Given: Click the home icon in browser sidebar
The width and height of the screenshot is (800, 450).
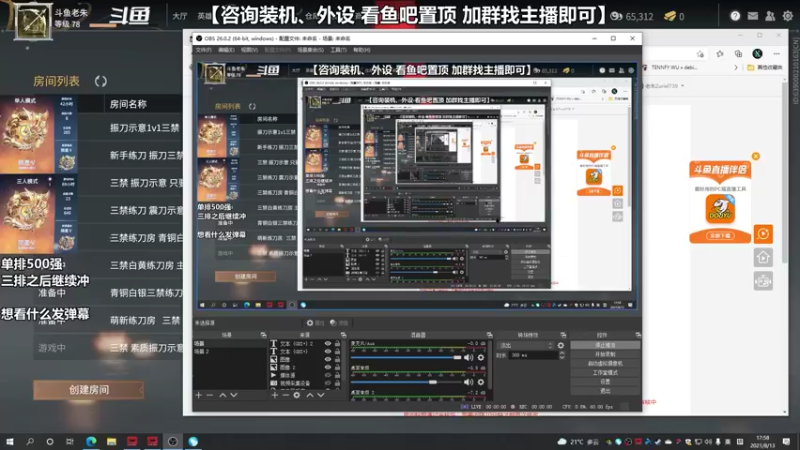Looking at the screenshot, I should click(763, 258).
